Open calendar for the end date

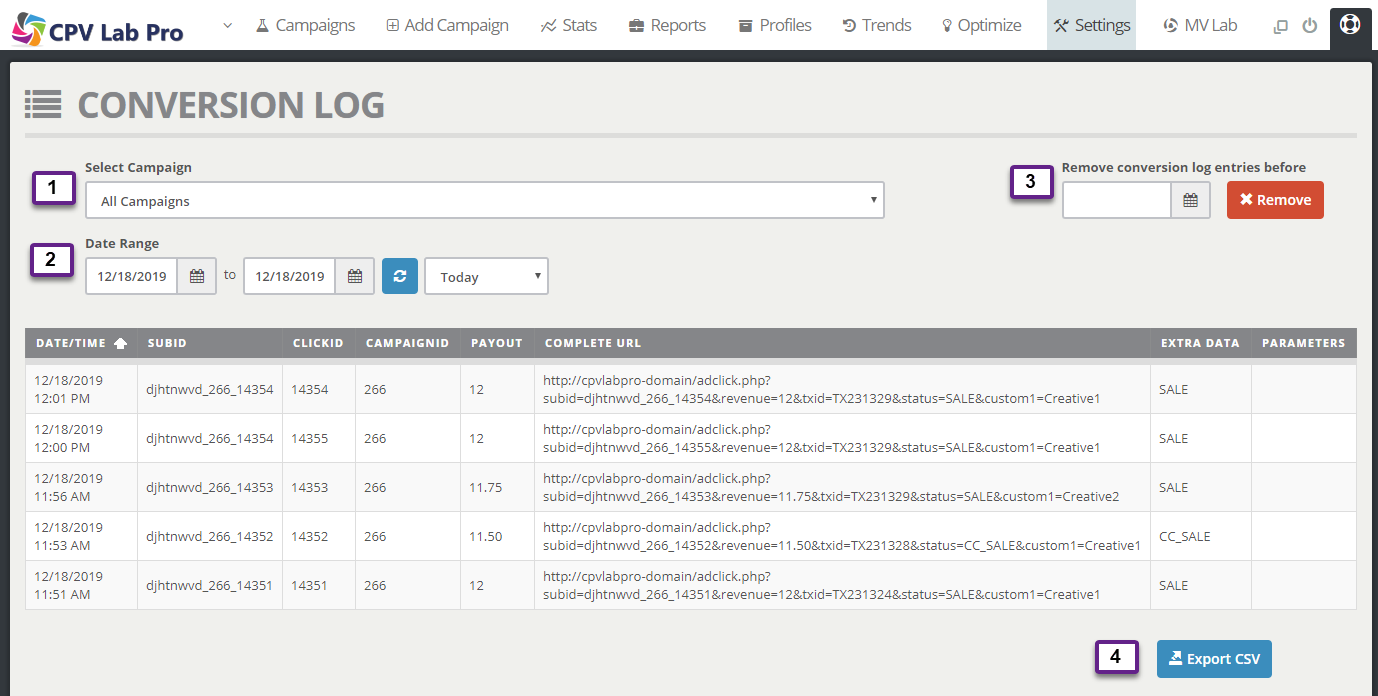355,277
